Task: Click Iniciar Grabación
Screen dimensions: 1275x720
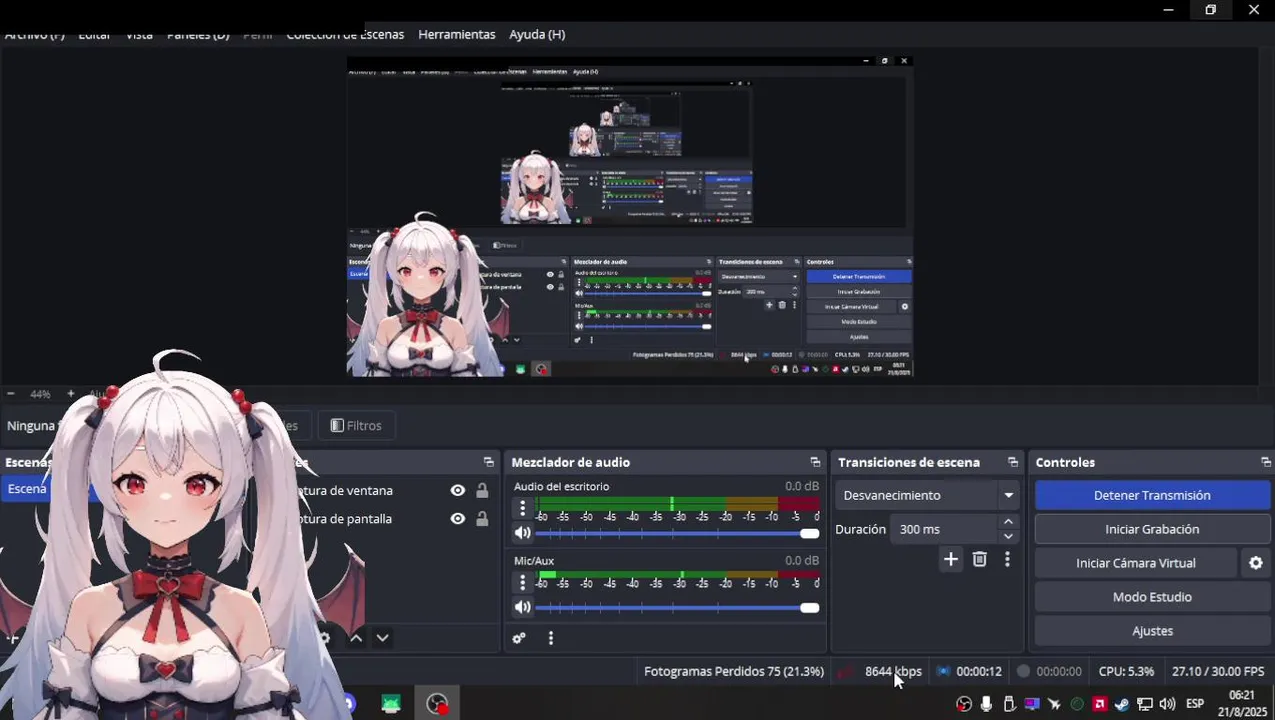Action: 1152,529
